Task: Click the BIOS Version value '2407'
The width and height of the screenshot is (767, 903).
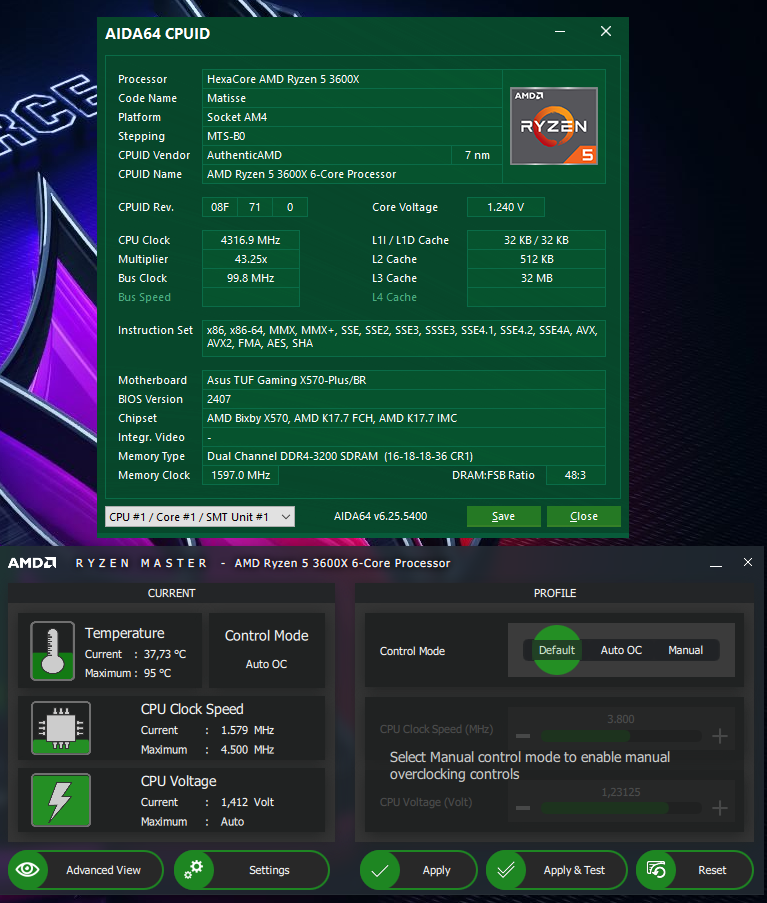Action: pyautogui.click(x=404, y=399)
